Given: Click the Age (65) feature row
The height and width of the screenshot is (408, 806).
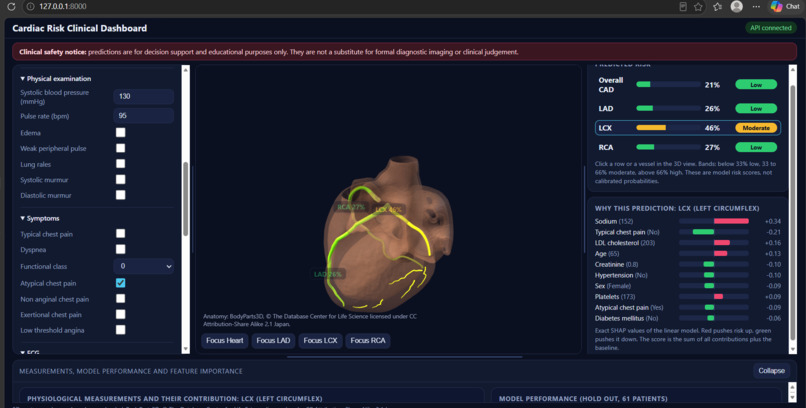Looking at the screenshot, I should [x=688, y=253].
